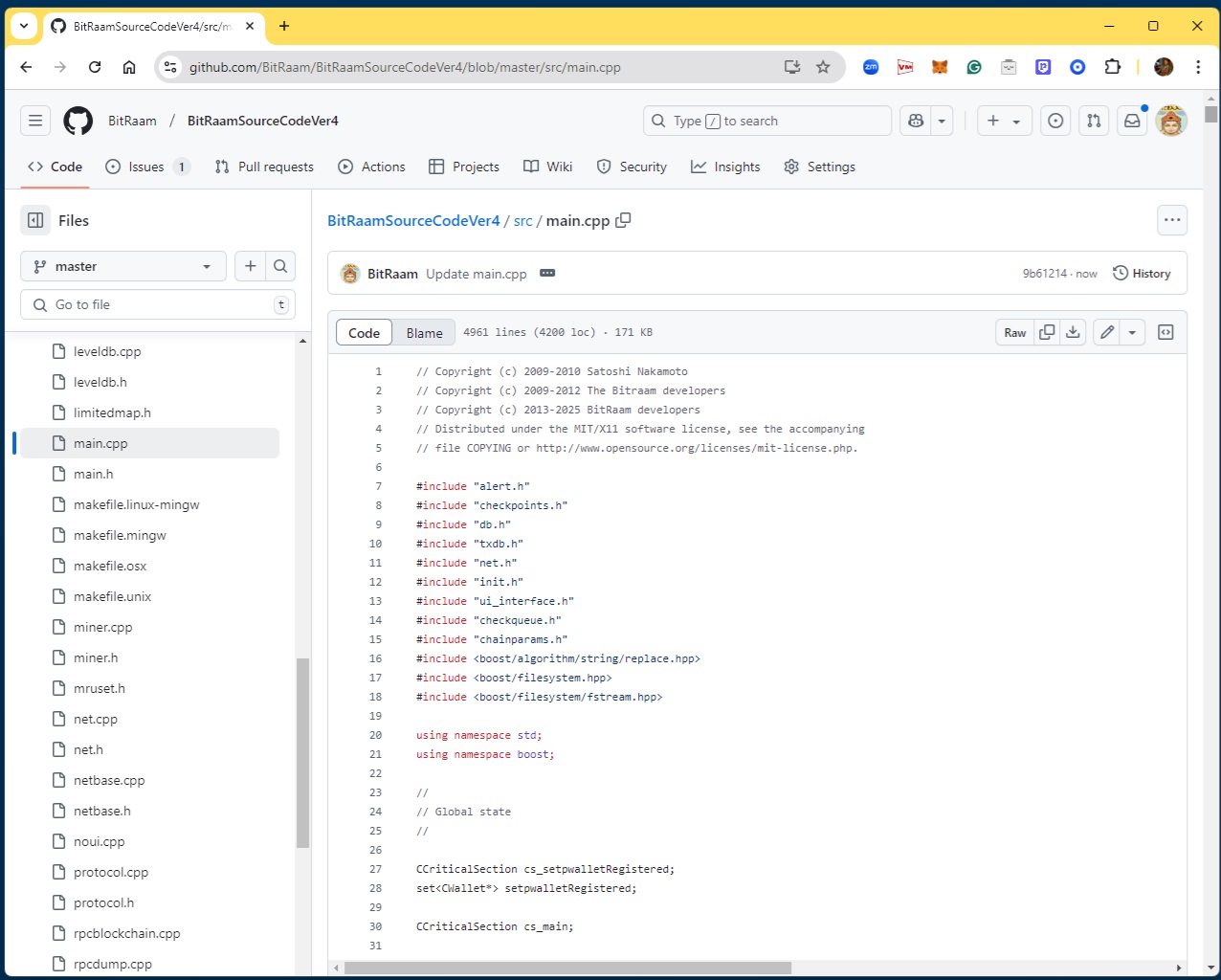The height and width of the screenshot is (980, 1221).
Task: Navigate to the src folder breadcrumb
Action: 523,220
